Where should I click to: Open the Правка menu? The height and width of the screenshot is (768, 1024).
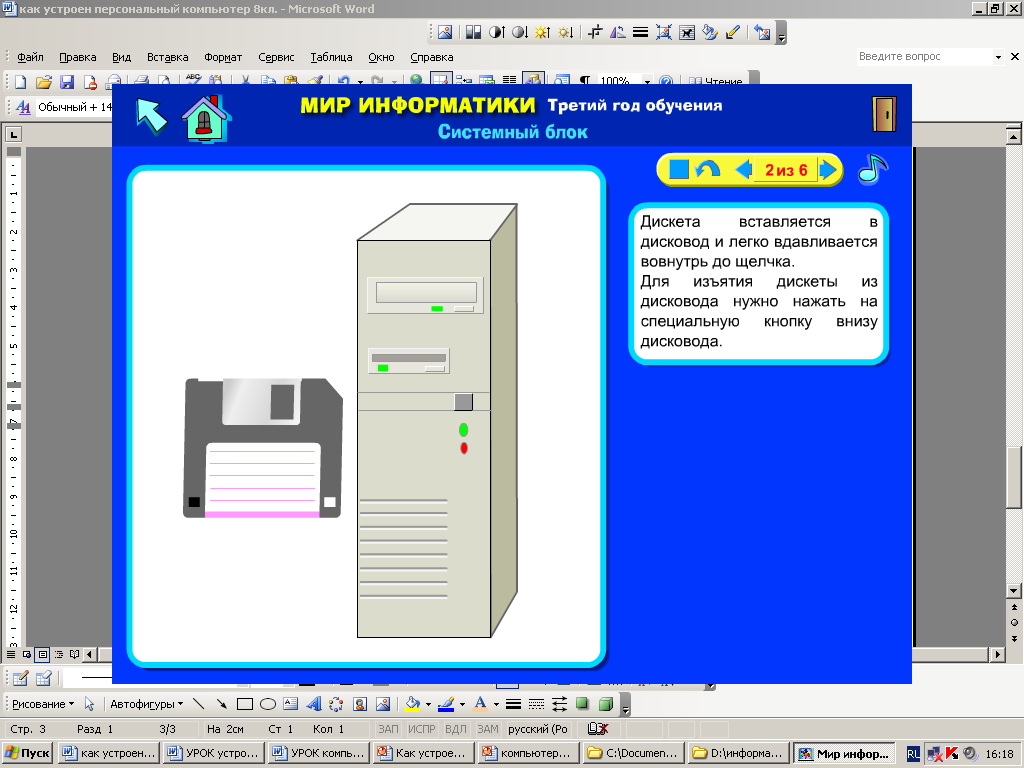[78, 57]
